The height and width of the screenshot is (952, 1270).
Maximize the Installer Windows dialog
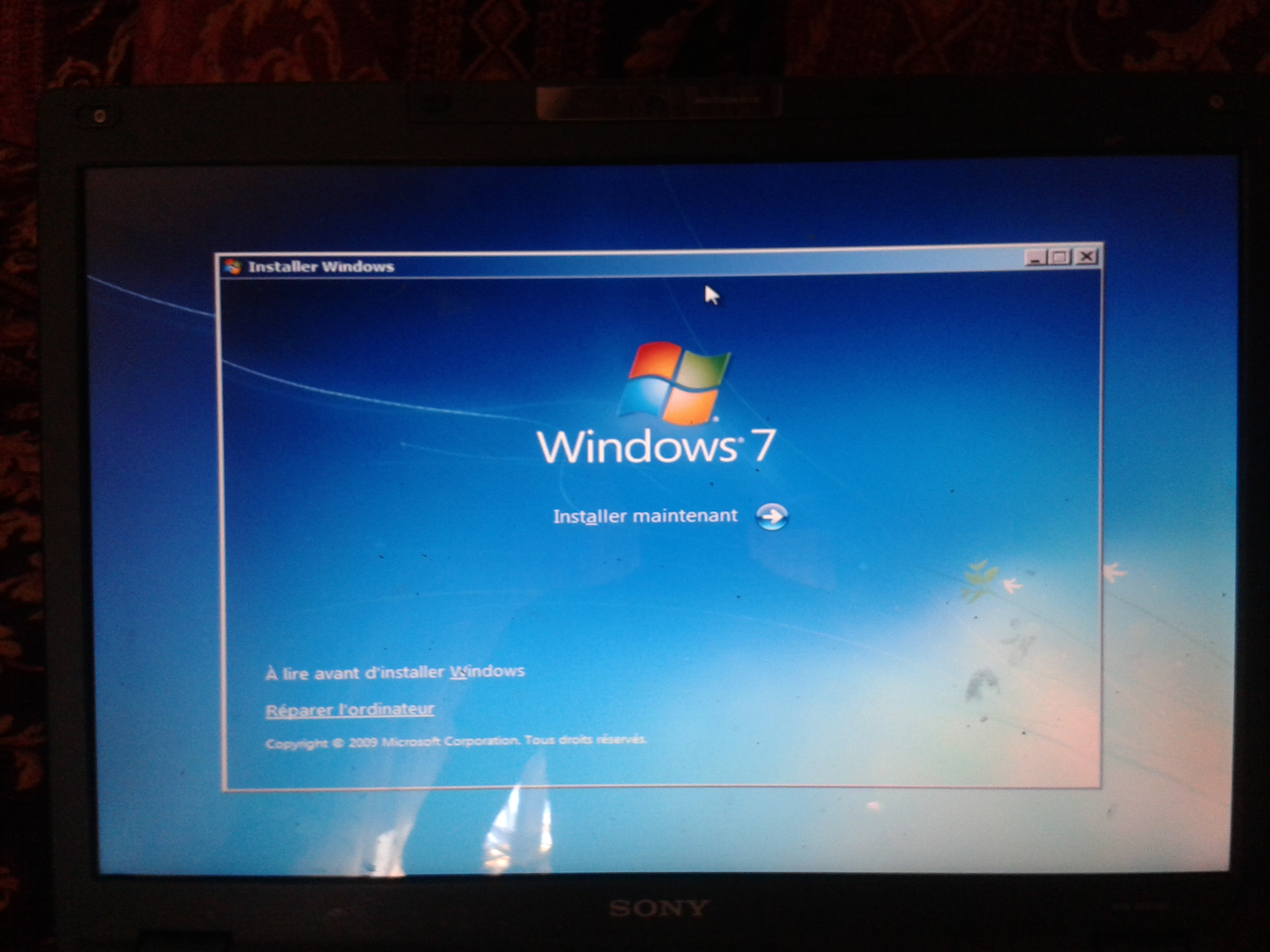coord(1060,257)
